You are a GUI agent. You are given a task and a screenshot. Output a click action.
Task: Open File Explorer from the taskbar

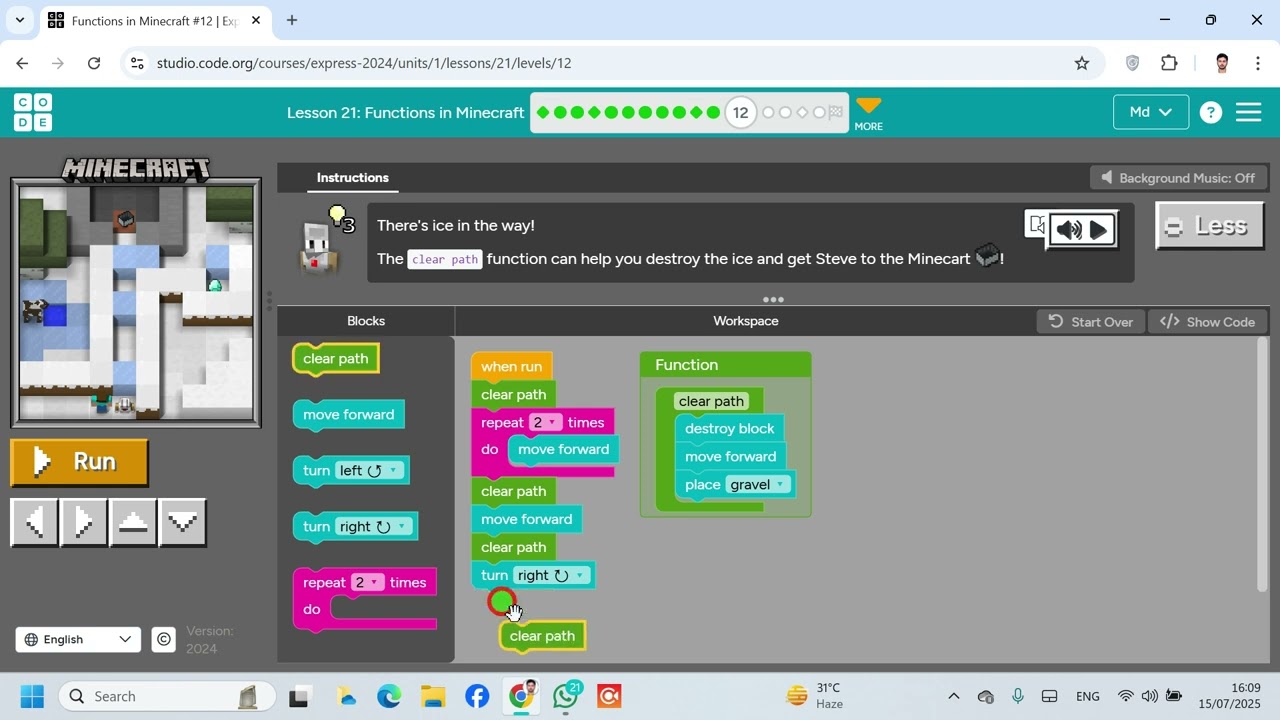(433, 696)
